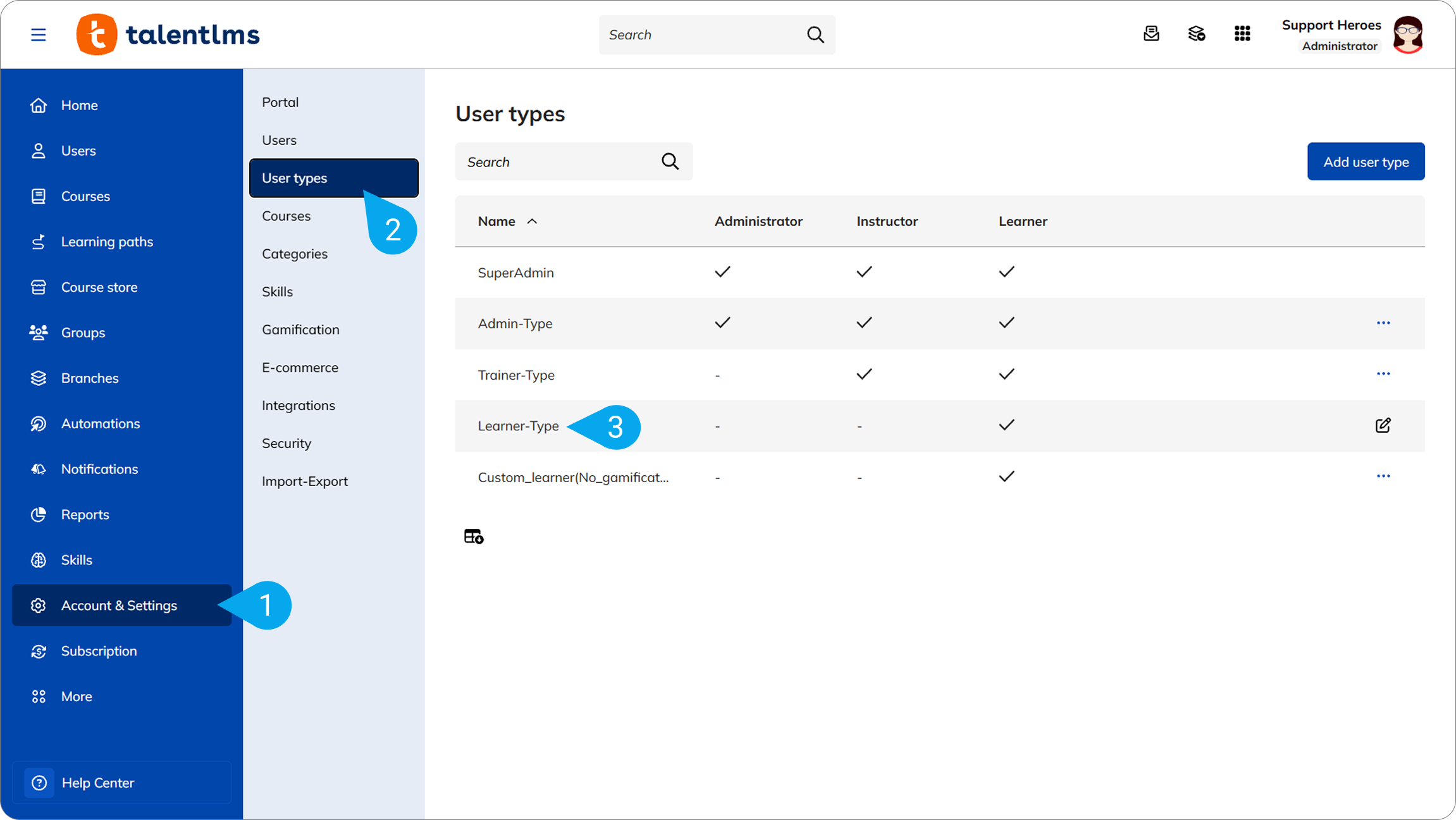Click the Add user type button
The image size is (1456, 820).
1366,162
